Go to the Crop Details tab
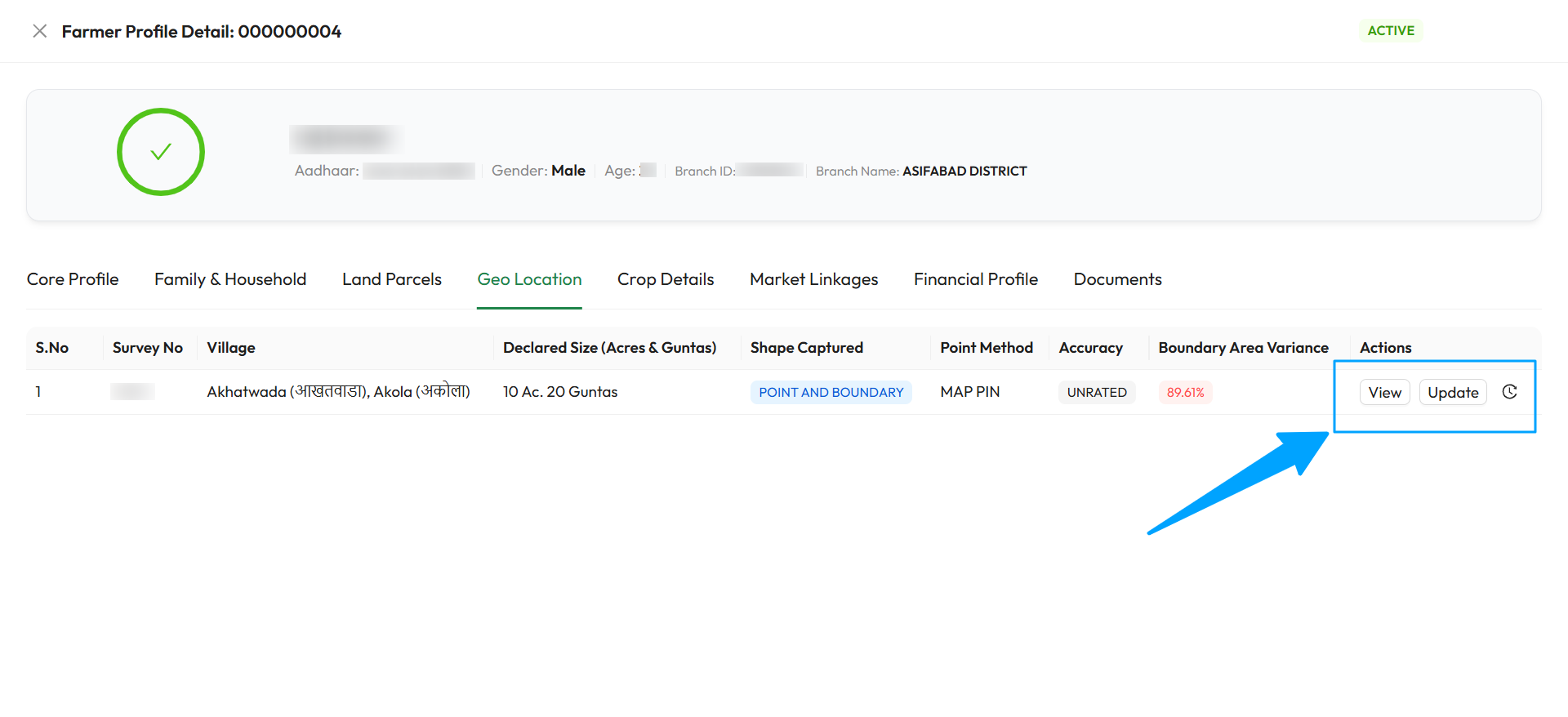Viewport: 1568px width, 717px height. pyautogui.click(x=666, y=279)
